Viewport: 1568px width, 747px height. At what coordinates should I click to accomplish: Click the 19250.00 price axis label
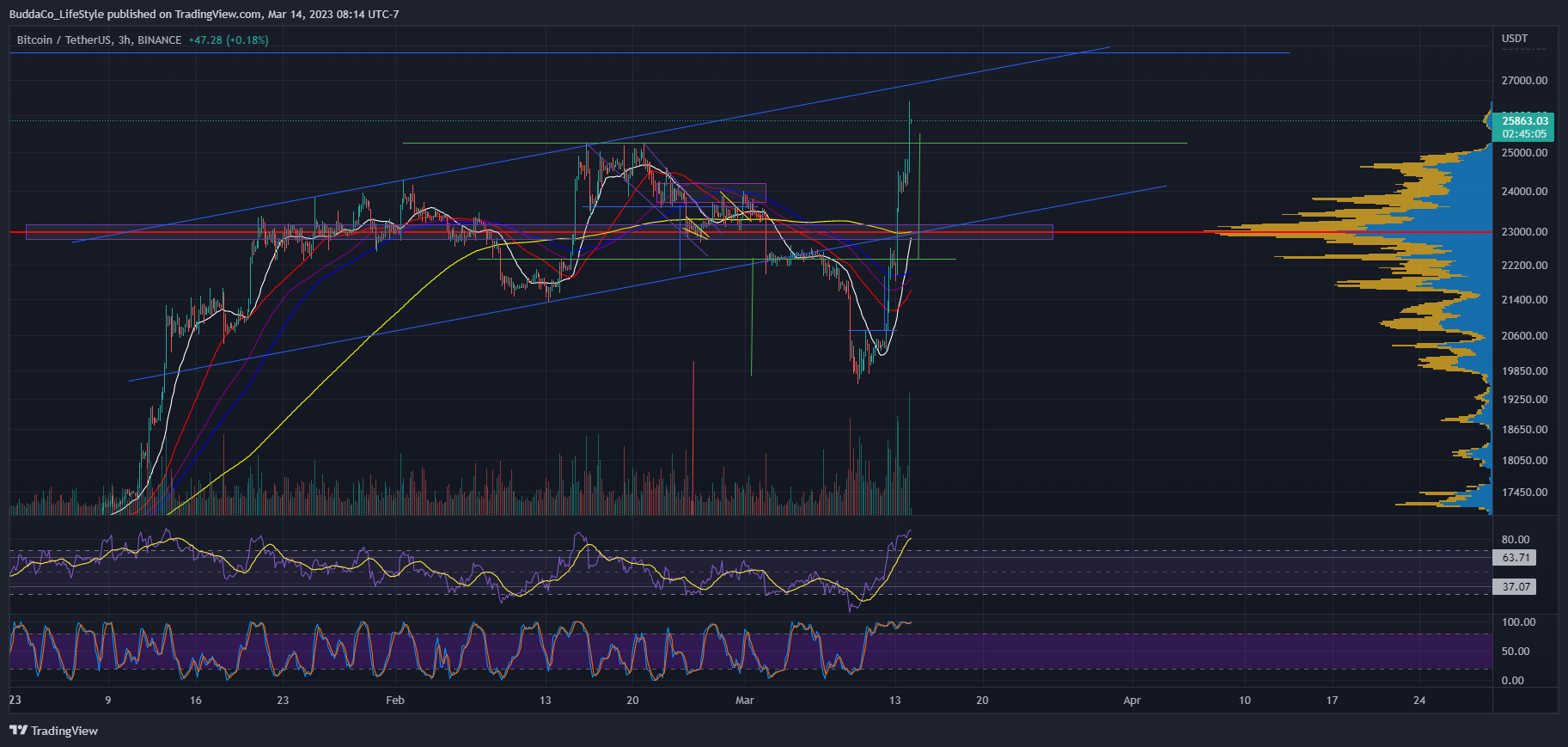[1524, 400]
